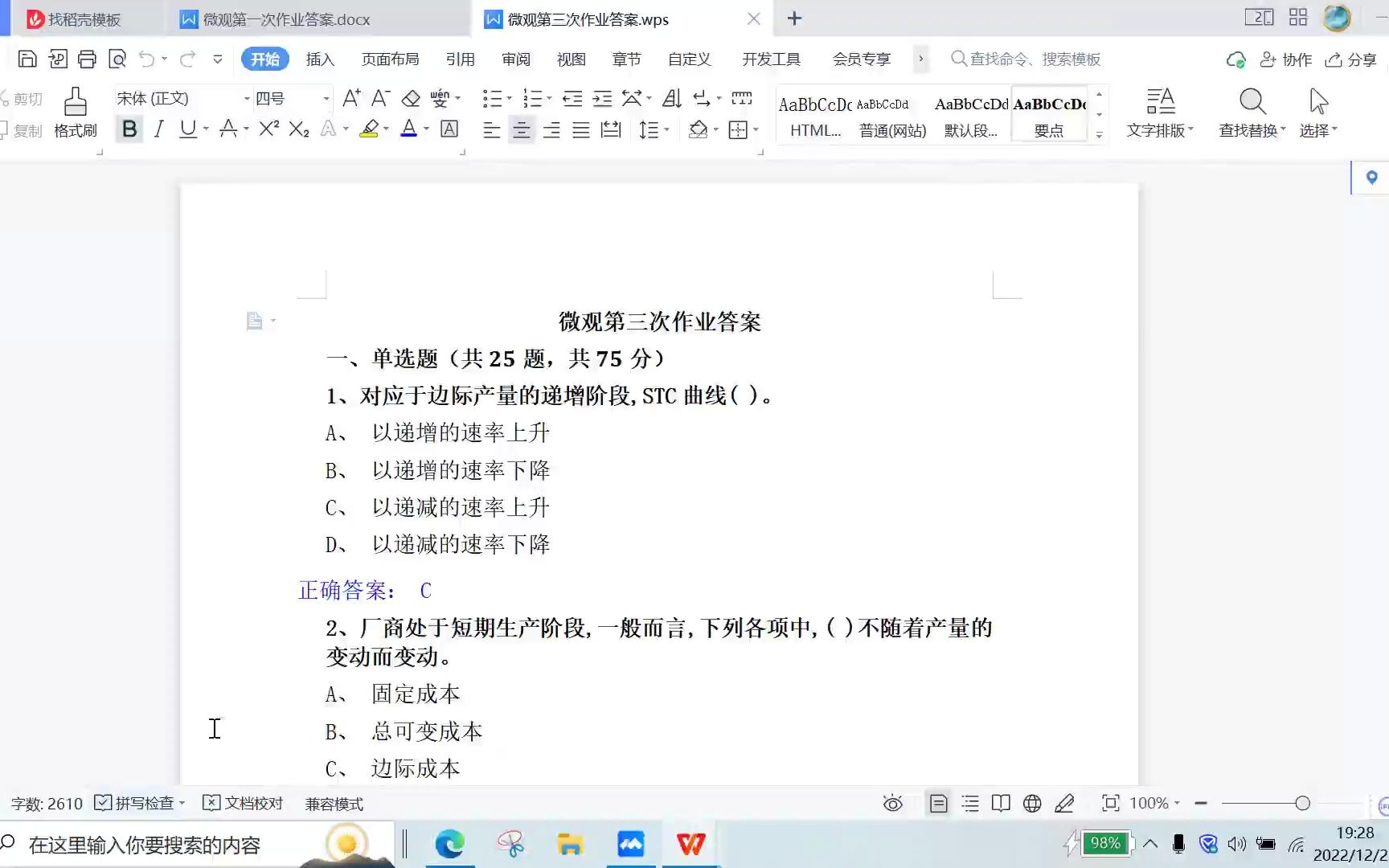This screenshot has height=868, width=1389.
Task: Expand the borders dropdown arrow
Action: [756, 129]
